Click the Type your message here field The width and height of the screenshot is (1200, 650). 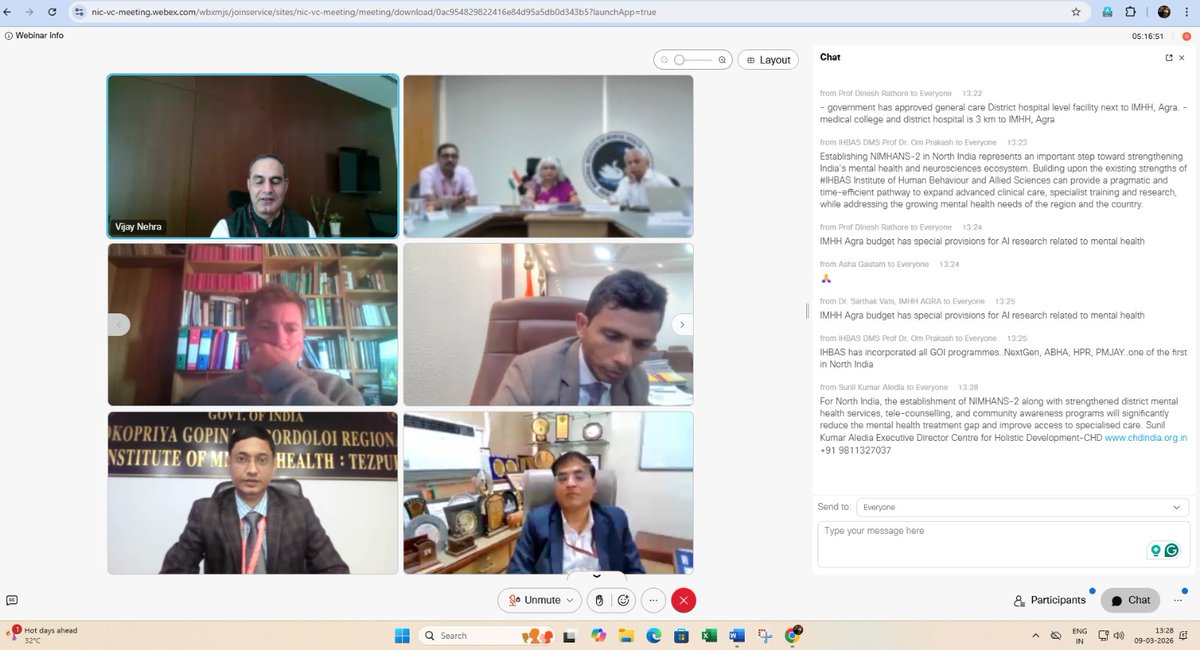(1001, 544)
